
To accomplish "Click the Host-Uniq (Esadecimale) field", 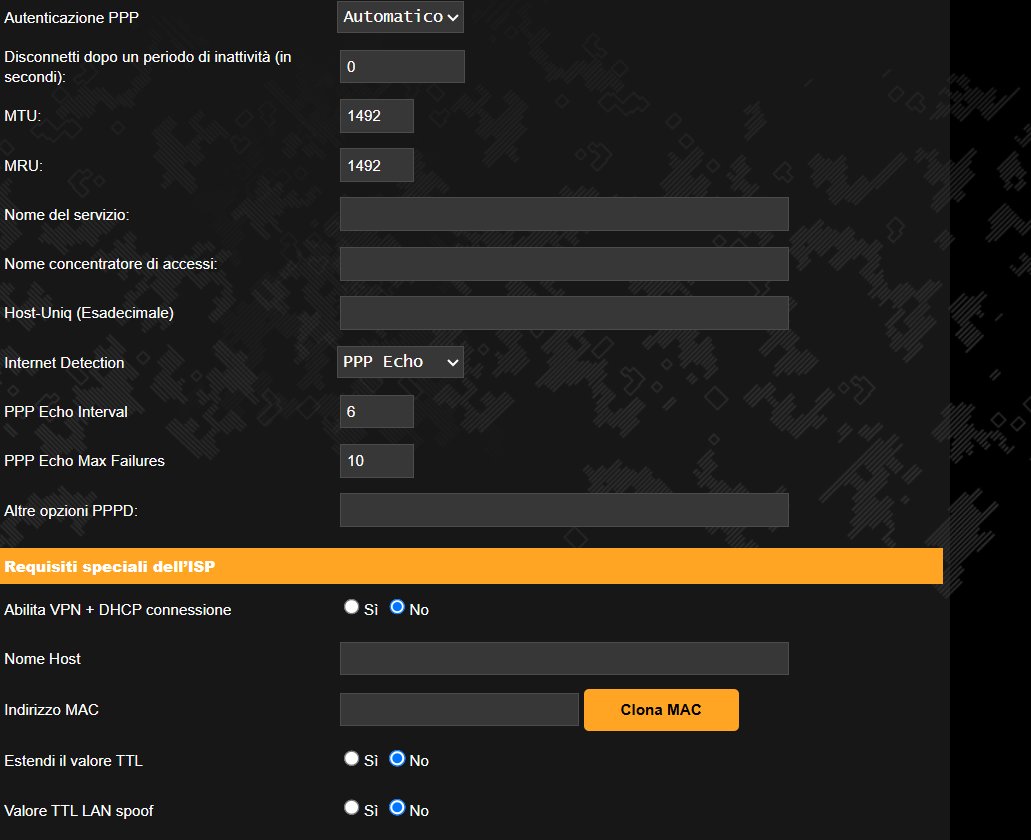I will [564, 313].
